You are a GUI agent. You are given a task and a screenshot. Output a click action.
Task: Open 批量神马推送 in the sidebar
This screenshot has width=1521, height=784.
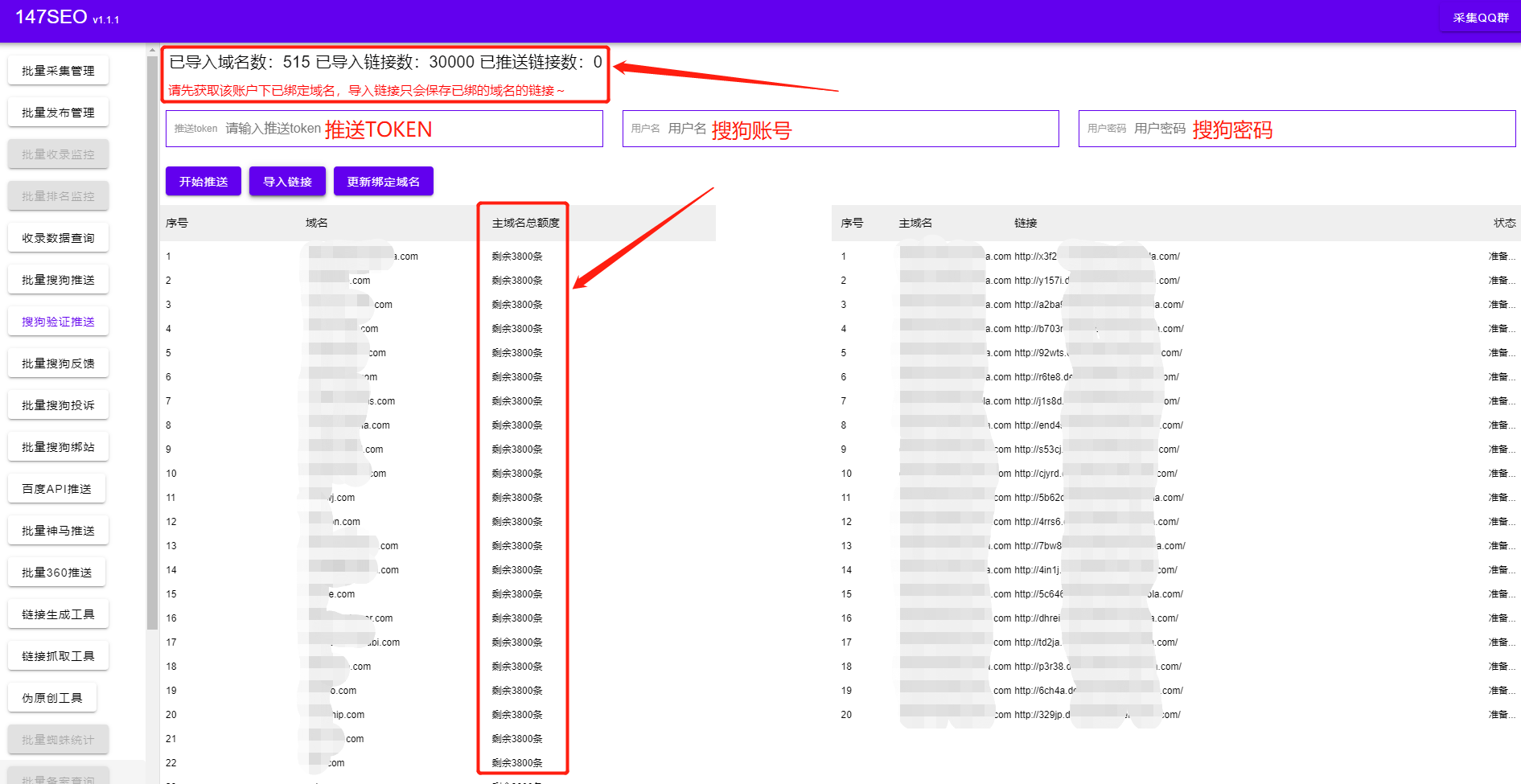(x=58, y=531)
